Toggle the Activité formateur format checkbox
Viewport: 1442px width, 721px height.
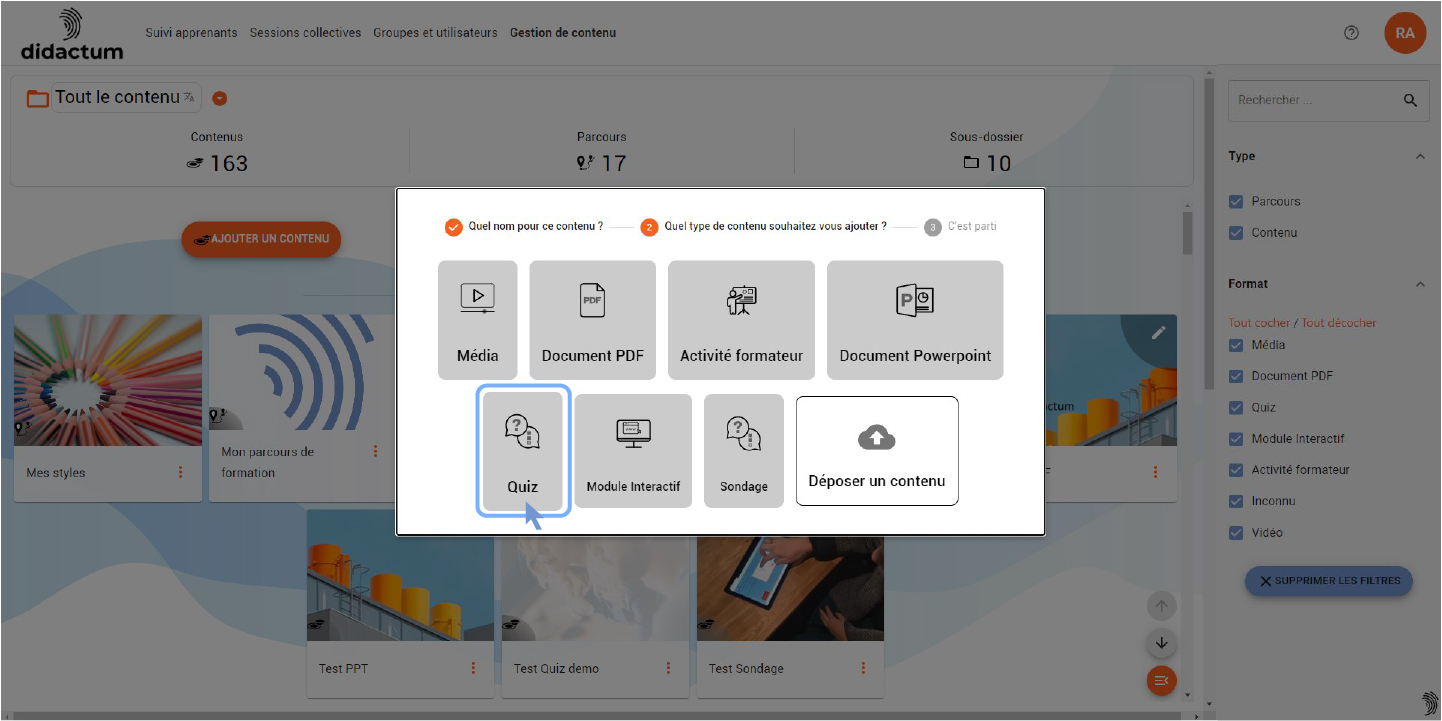(1237, 470)
